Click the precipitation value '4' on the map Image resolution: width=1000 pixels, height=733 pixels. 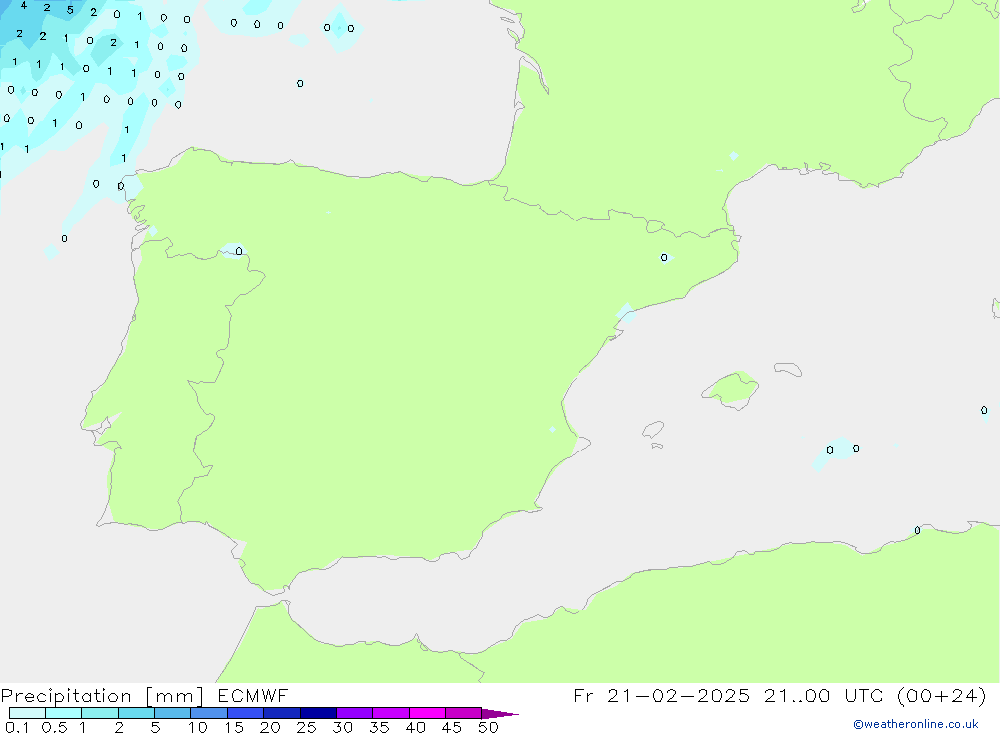click(24, 5)
